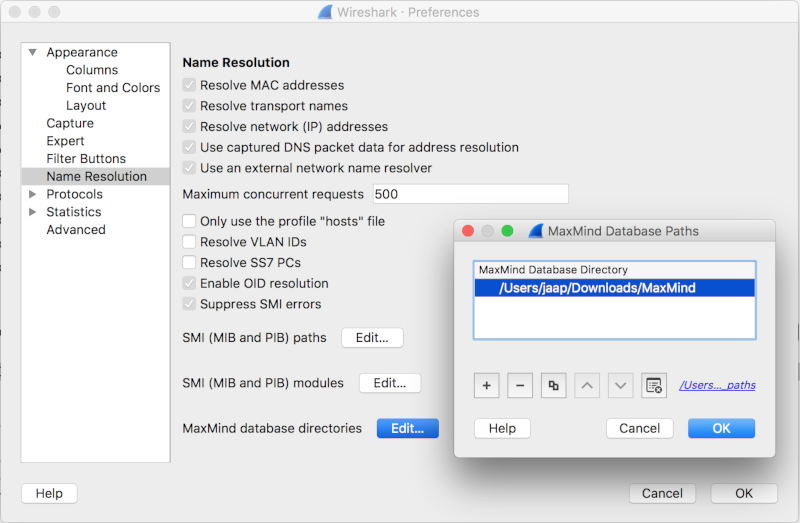Click Help in the Preferences window
This screenshot has width=800, height=523.
tap(49, 493)
